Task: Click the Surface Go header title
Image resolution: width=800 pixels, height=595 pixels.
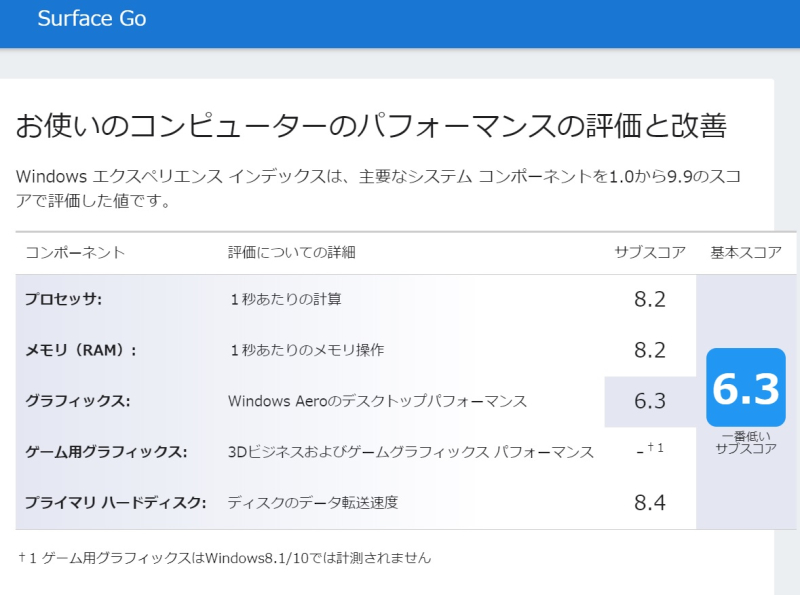Action: pos(92,18)
